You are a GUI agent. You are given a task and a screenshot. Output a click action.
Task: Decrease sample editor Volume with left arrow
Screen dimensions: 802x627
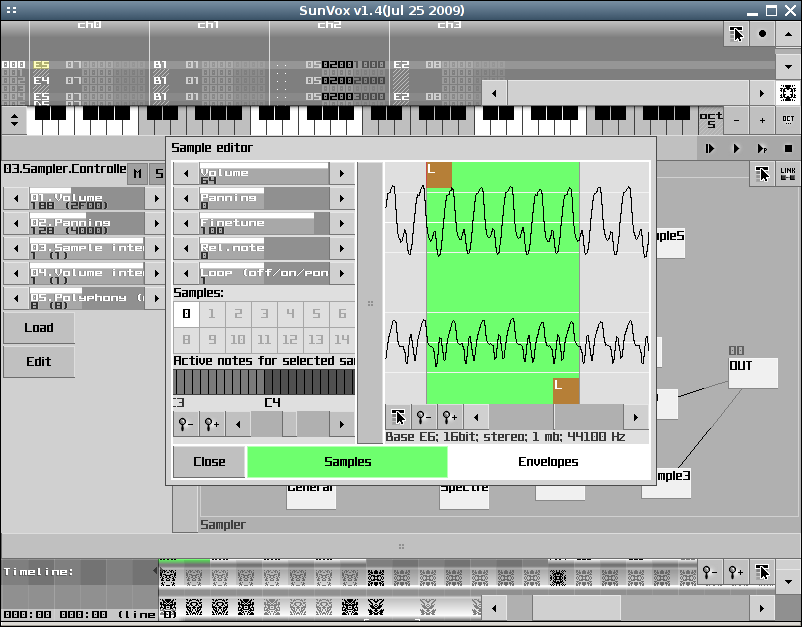click(186, 174)
